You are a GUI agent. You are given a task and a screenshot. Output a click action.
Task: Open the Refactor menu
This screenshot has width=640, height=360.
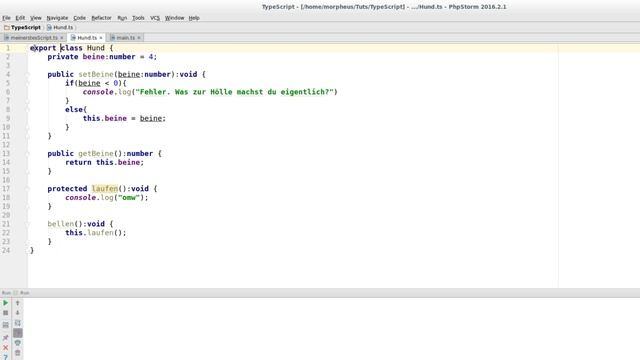click(101, 18)
